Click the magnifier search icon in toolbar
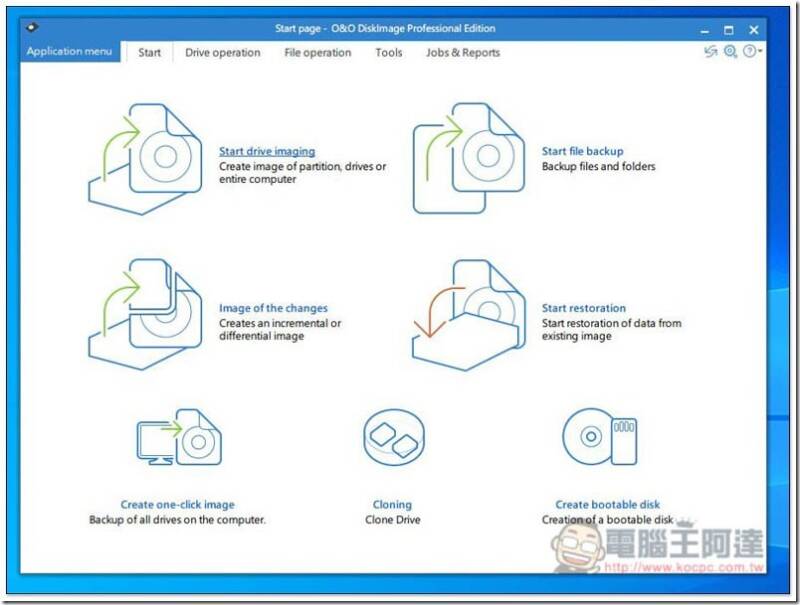Image resolution: width=800 pixels, height=605 pixels. pos(731,52)
